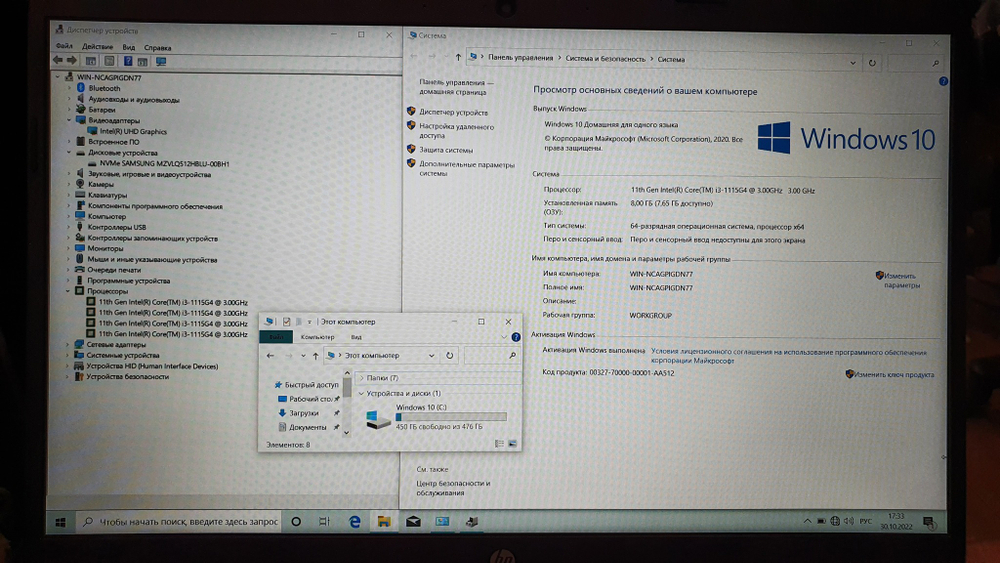The height and width of the screenshot is (563, 1000).
Task: Collapse Устройства и диски group
Action: coord(362,393)
